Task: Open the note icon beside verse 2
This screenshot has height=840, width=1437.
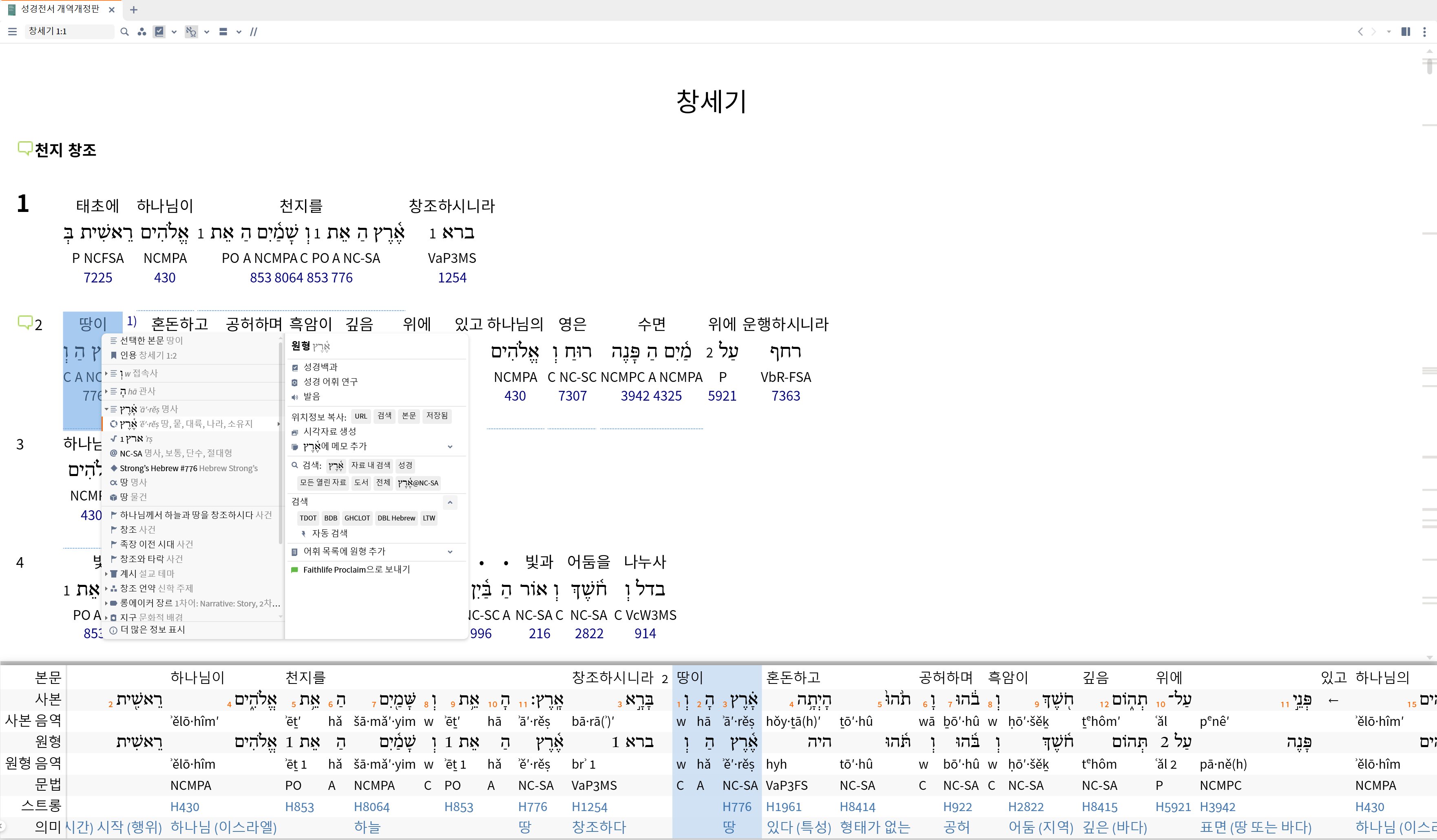Action: pyautogui.click(x=24, y=323)
